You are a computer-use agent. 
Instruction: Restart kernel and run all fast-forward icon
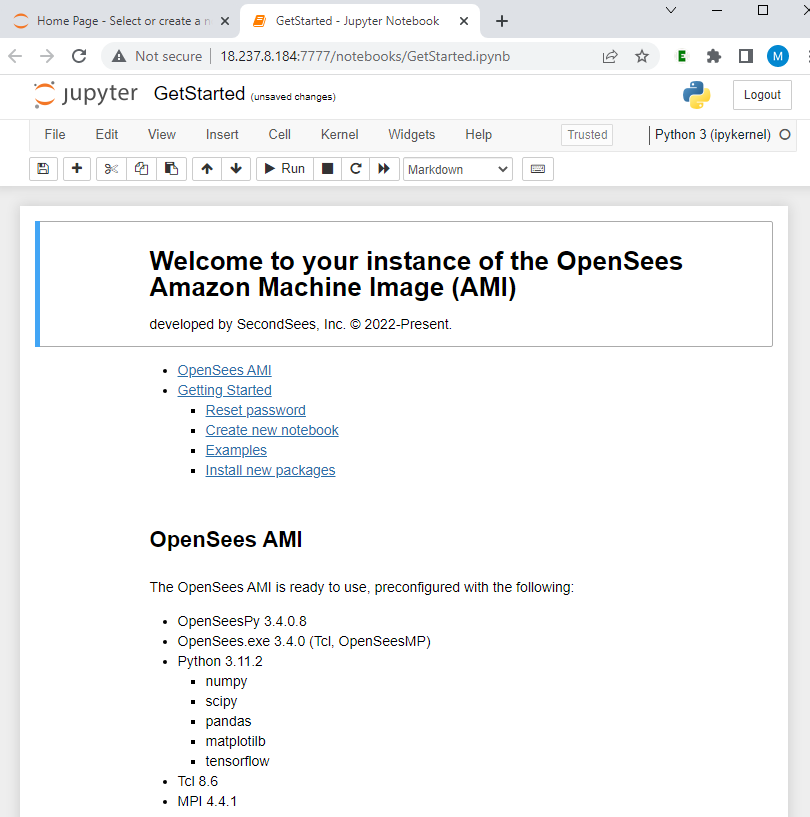[384, 169]
